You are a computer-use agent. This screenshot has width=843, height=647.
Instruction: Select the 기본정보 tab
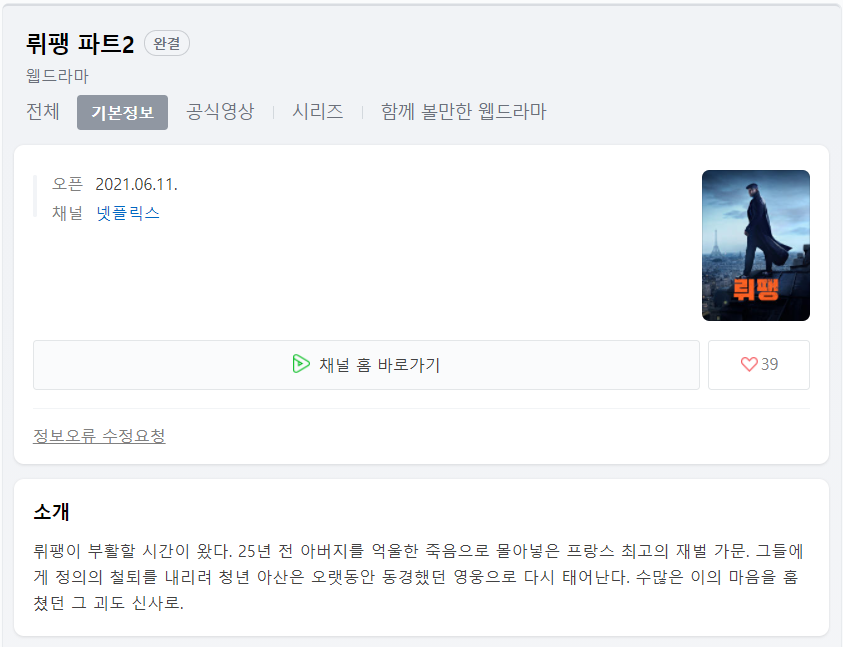123,112
